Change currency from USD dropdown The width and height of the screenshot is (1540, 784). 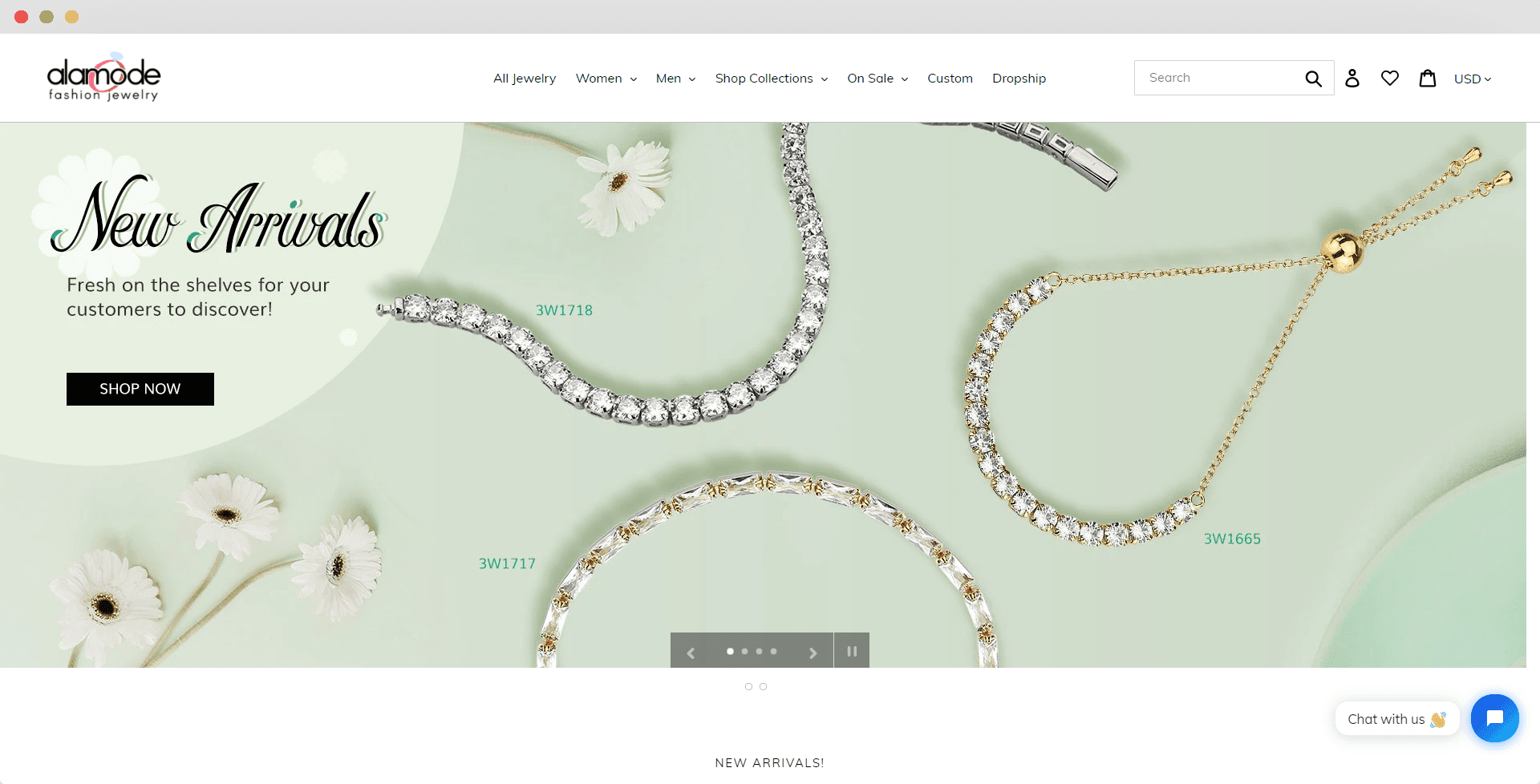[x=1473, y=79]
